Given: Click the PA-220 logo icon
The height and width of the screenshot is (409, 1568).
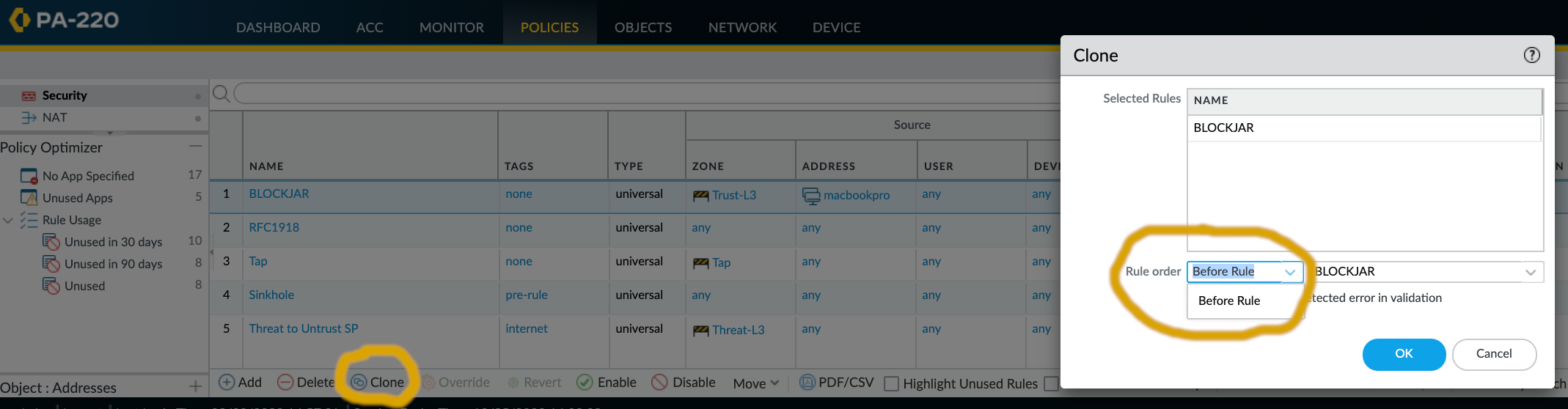Looking at the screenshot, I should pyautogui.click(x=20, y=20).
